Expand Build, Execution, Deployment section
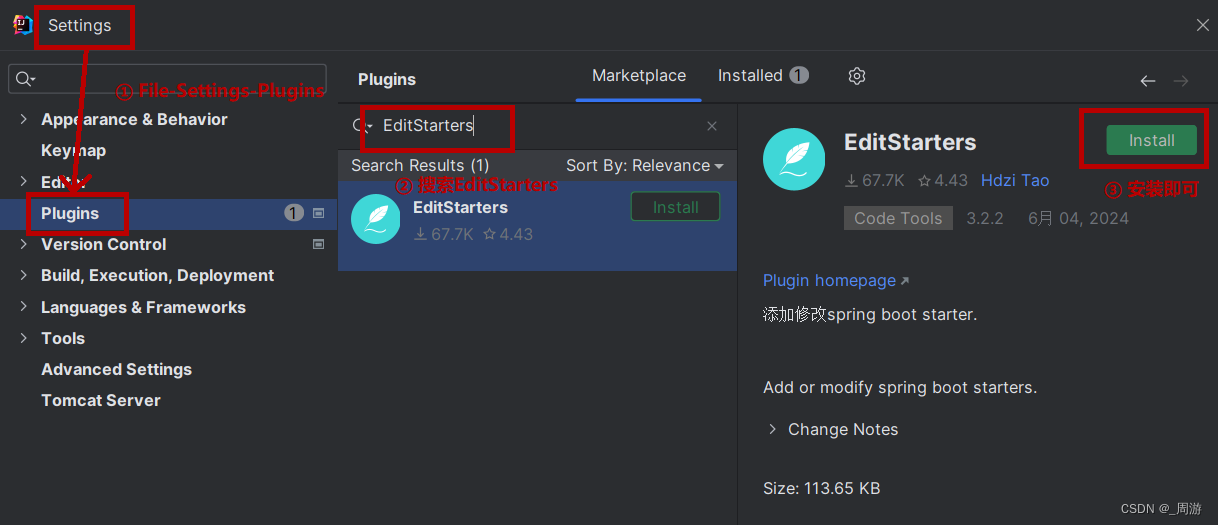The height and width of the screenshot is (525, 1218). pos(23,275)
